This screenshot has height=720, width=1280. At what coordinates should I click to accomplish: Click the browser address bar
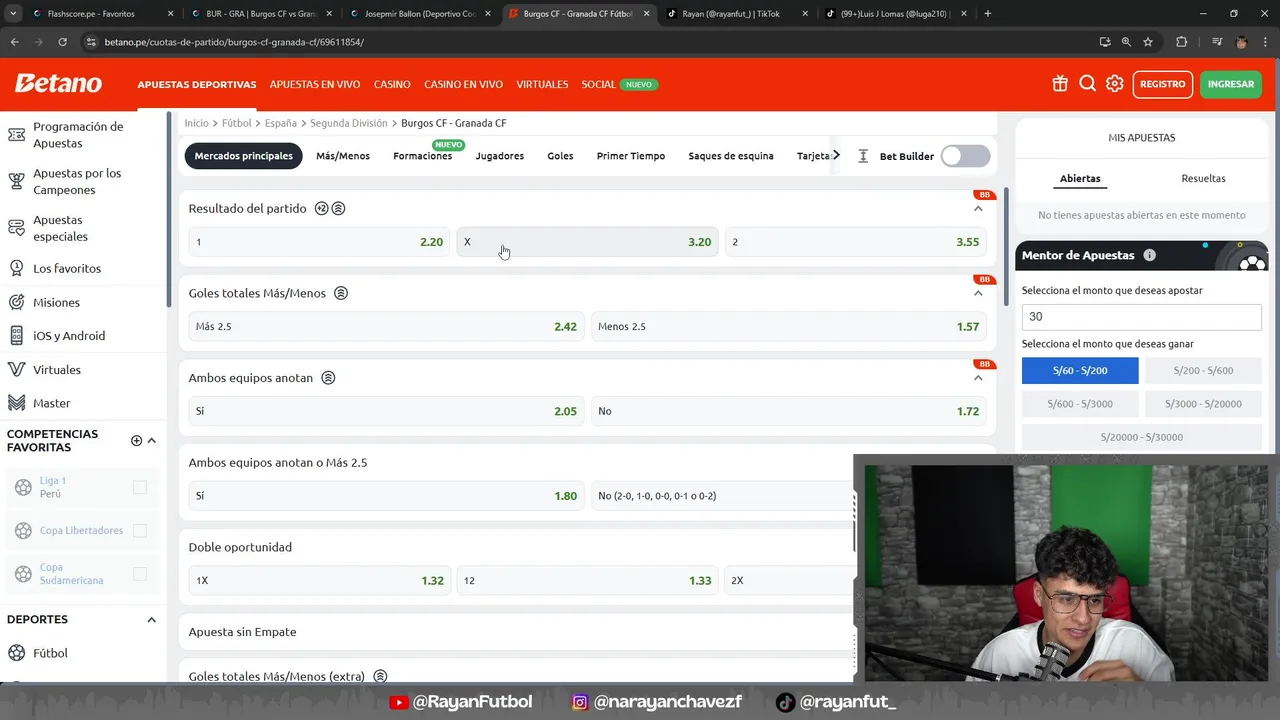[x=590, y=42]
